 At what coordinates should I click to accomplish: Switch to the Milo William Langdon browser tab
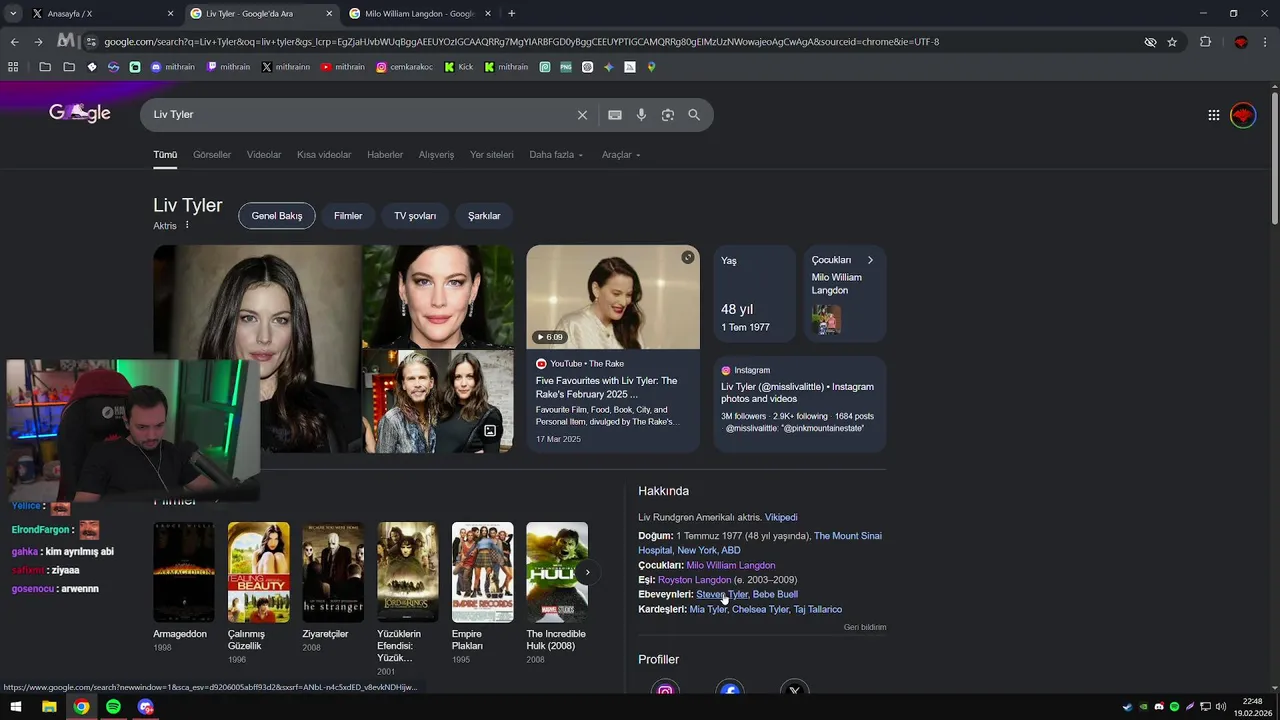click(x=418, y=14)
